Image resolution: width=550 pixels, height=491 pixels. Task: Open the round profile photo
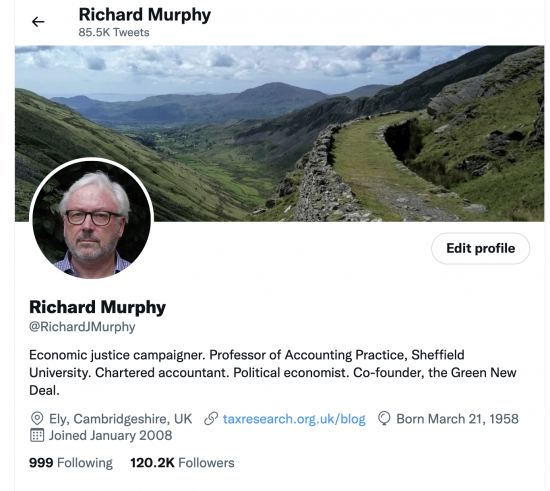coord(92,219)
